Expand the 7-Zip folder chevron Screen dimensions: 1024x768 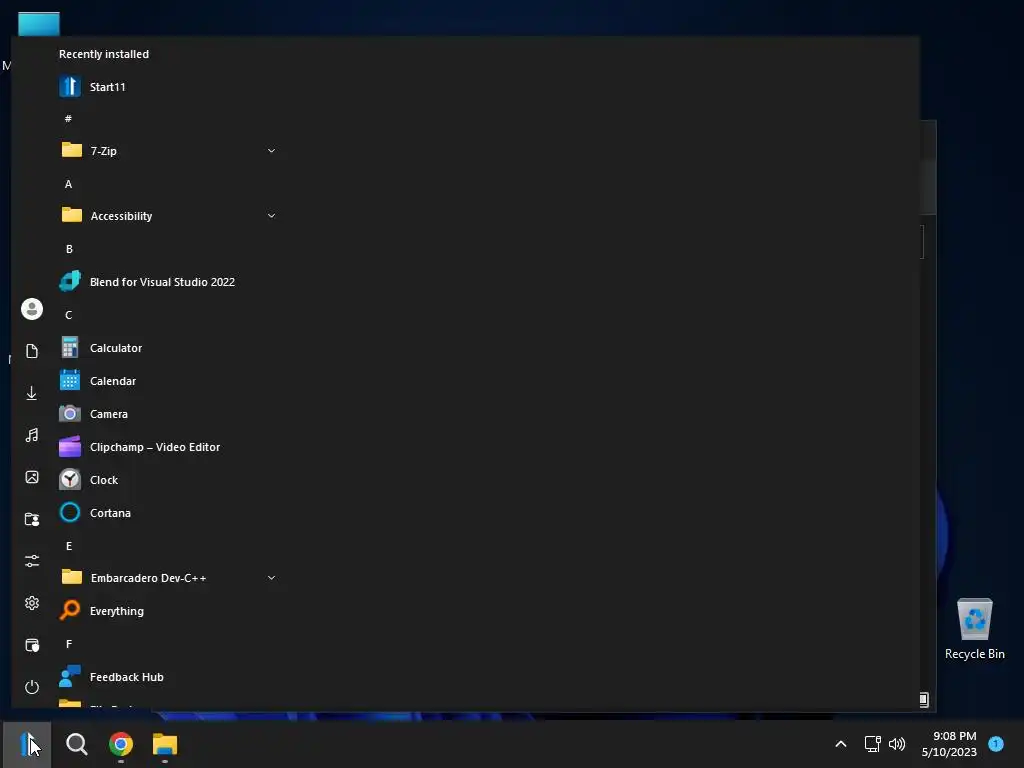pyautogui.click(x=271, y=151)
